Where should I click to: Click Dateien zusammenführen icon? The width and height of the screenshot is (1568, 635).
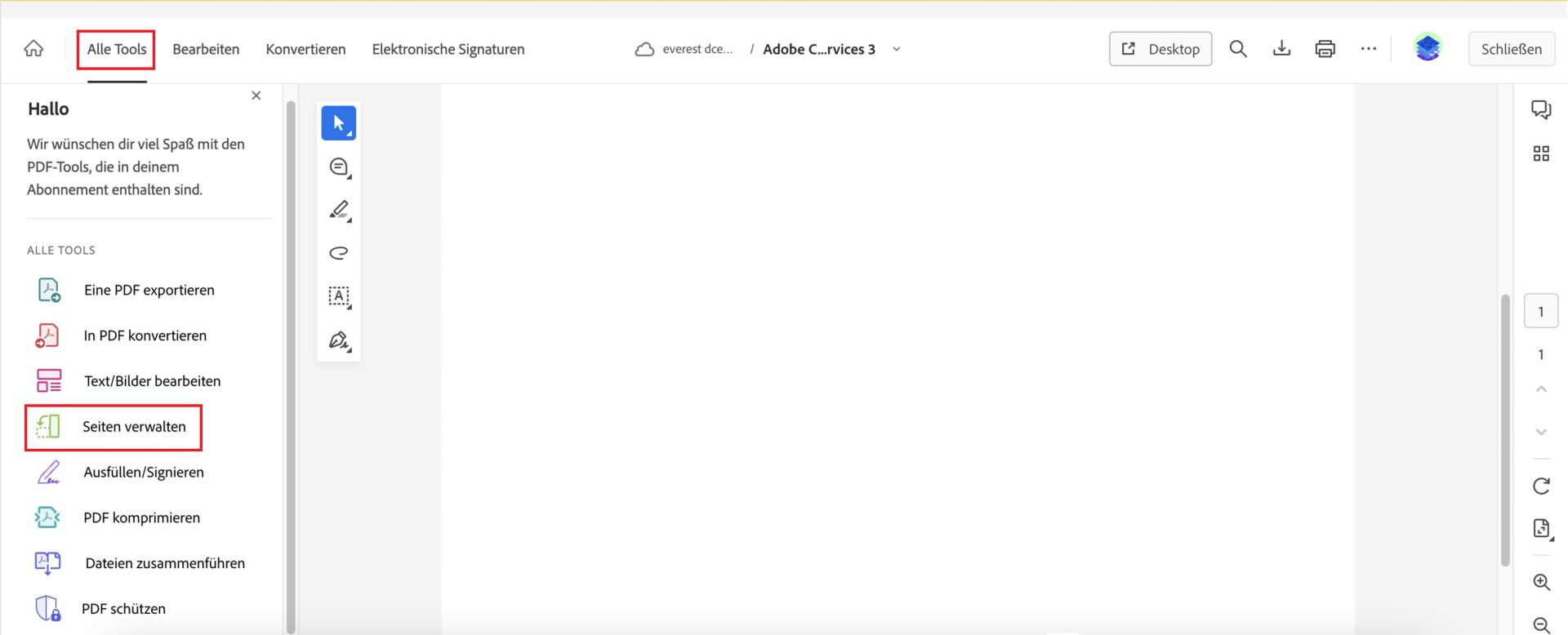(47, 563)
